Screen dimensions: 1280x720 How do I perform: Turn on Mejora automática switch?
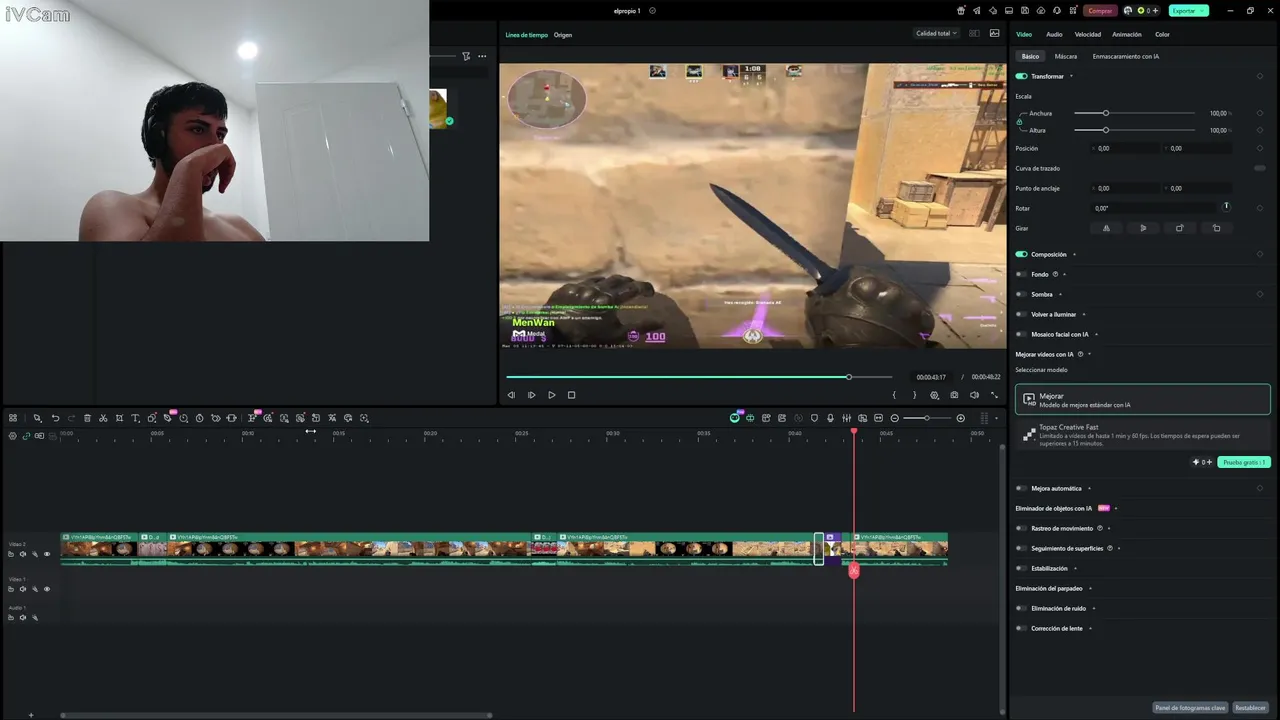click(x=1021, y=488)
